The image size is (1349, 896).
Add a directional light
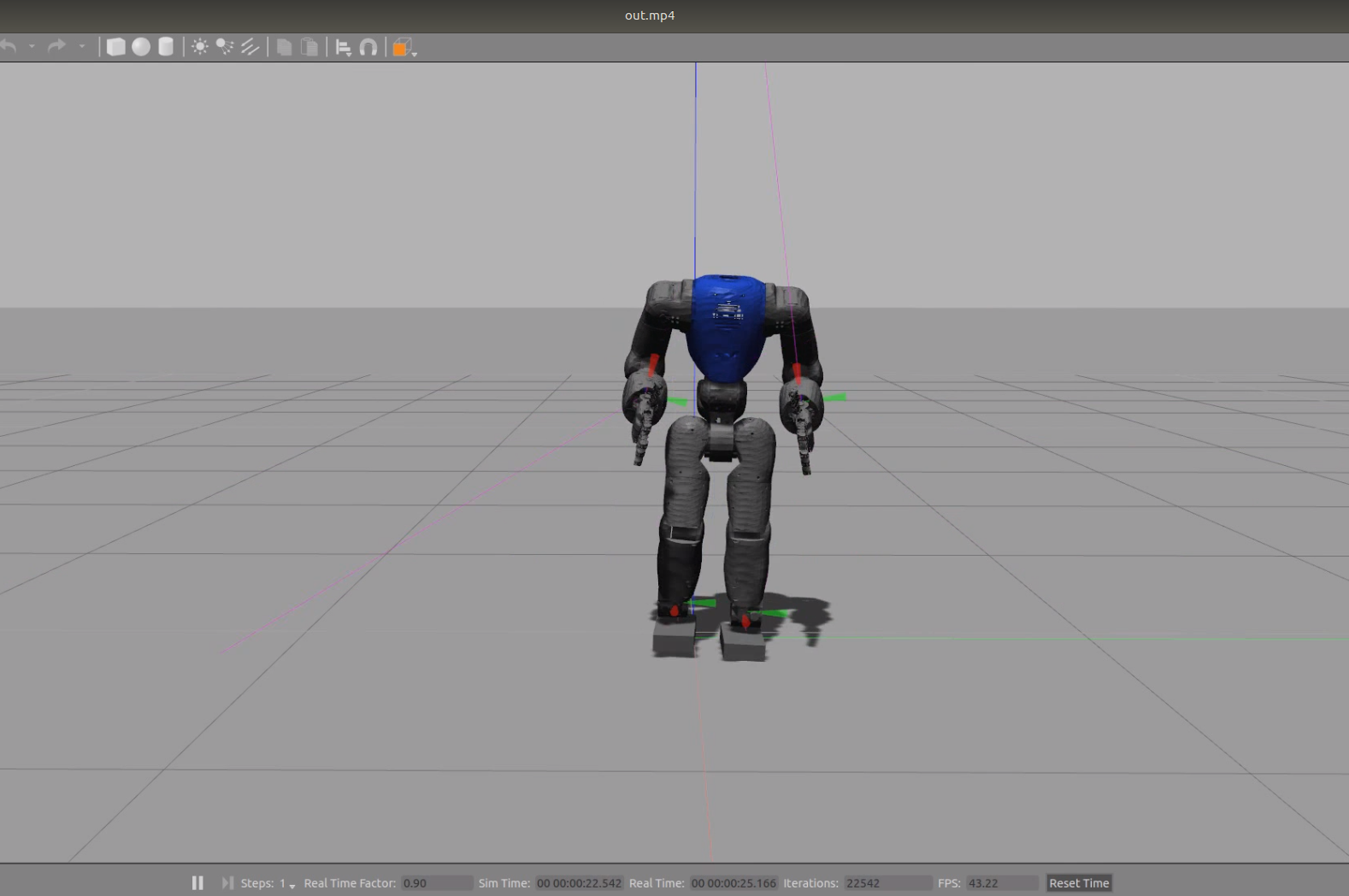point(250,47)
